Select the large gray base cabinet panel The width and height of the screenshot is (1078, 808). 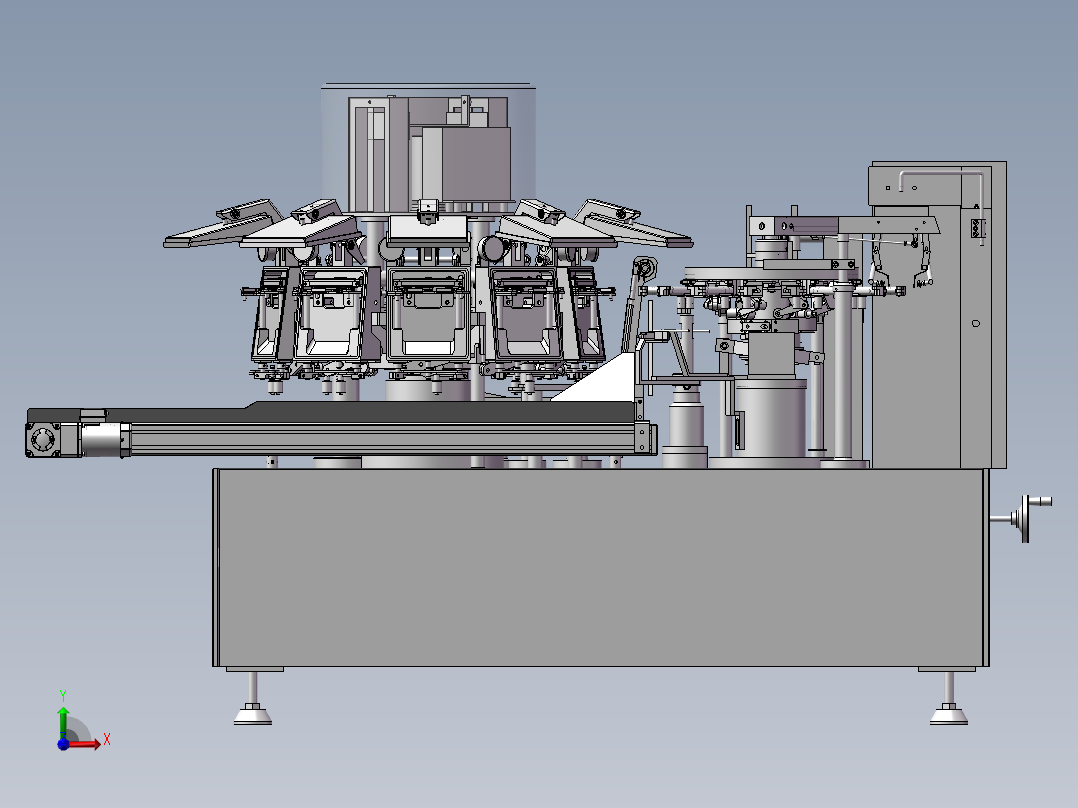tap(601, 568)
